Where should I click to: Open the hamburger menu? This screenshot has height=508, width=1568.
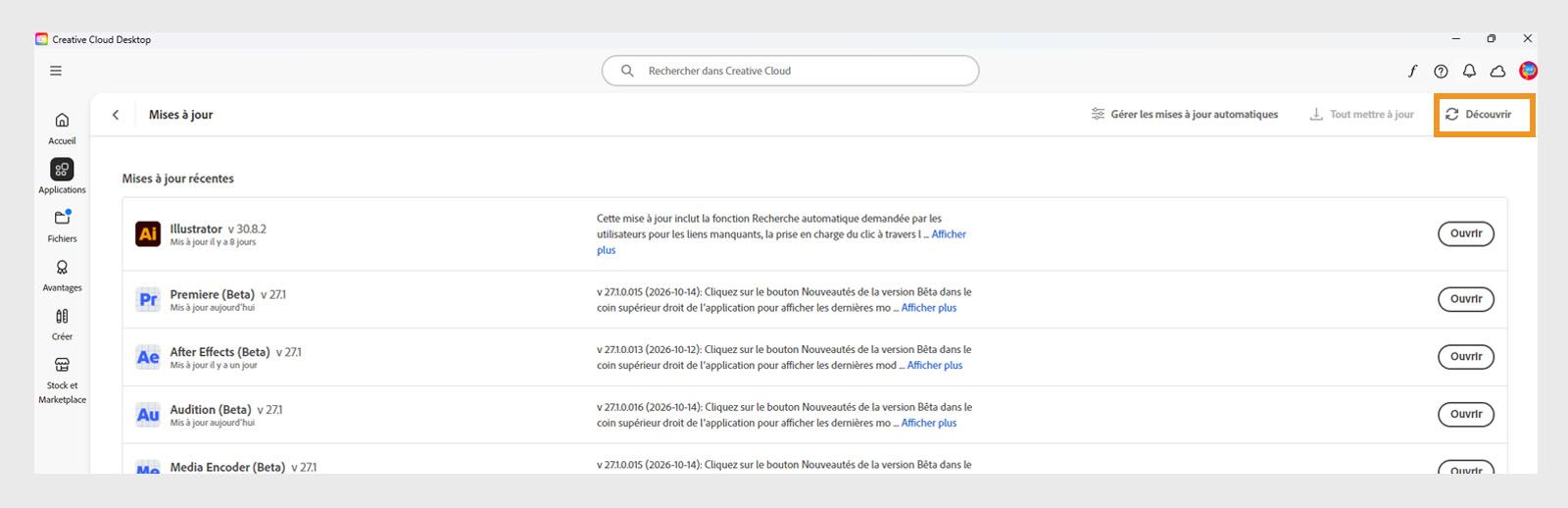click(56, 71)
